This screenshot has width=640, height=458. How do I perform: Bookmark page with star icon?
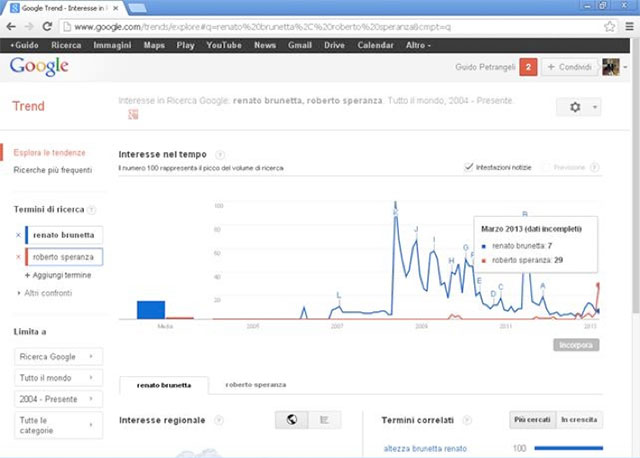pos(609,27)
